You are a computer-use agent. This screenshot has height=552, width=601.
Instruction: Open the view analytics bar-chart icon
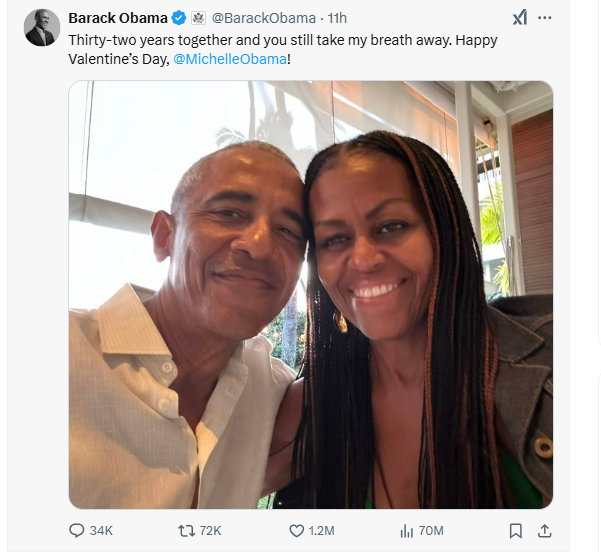pos(407,530)
